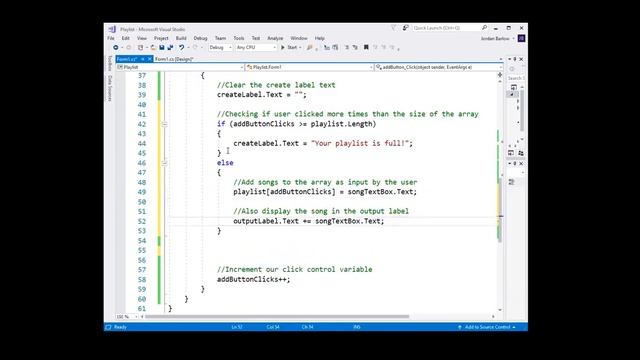Open the Team menu
Screen dimensions: 640x360
coord(220,38)
